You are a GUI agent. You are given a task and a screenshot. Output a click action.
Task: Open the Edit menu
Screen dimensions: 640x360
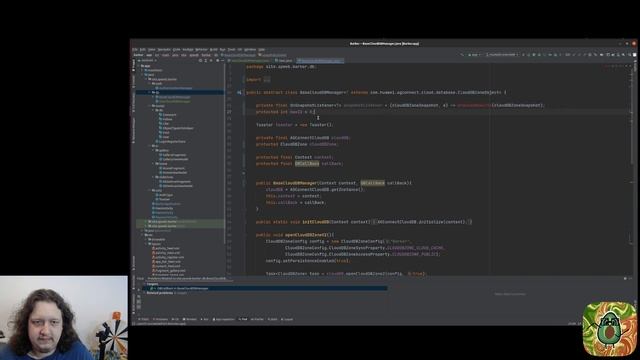[142, 50]
